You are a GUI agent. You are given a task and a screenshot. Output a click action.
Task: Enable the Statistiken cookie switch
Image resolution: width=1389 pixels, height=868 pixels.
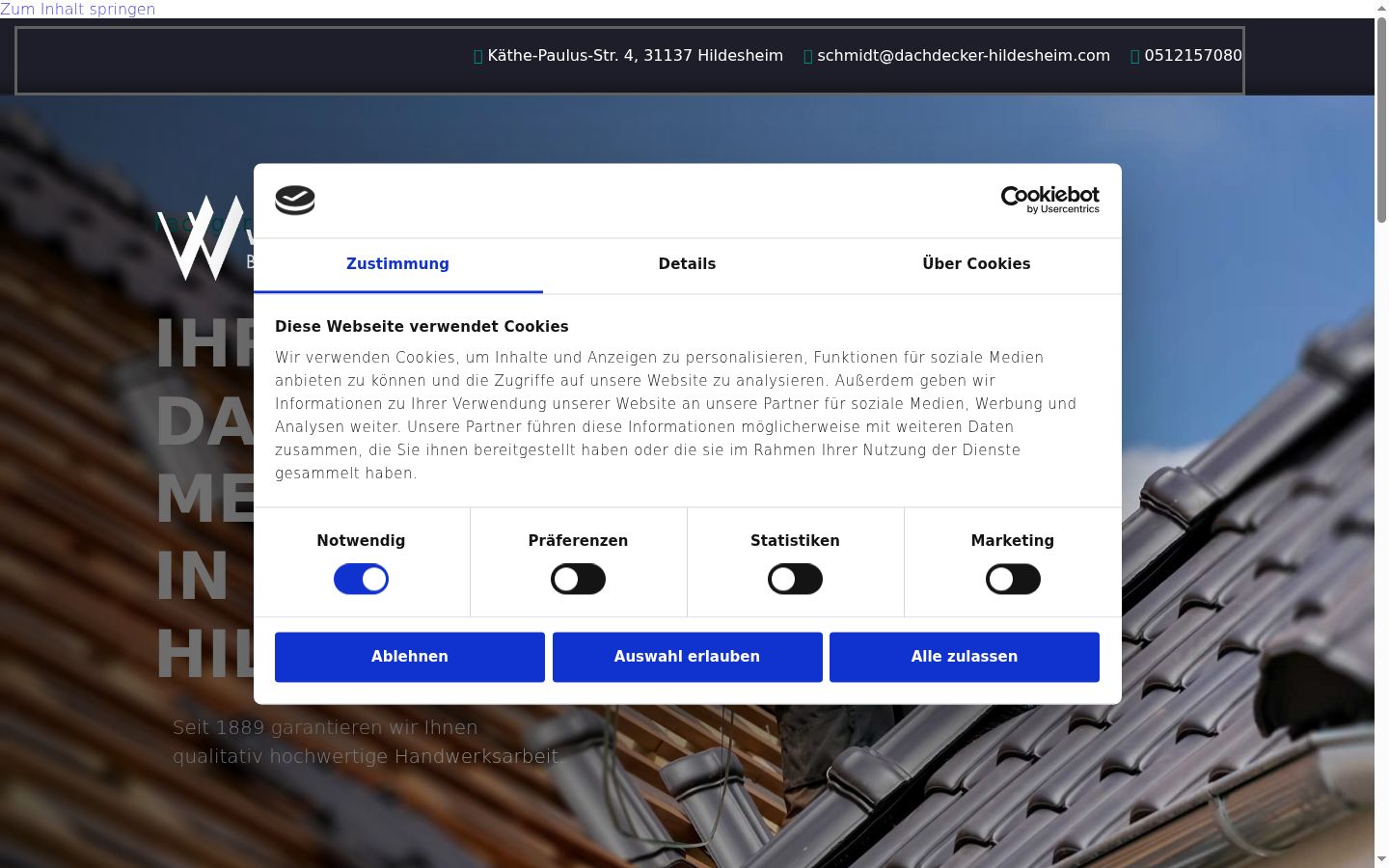click(795, 579)
